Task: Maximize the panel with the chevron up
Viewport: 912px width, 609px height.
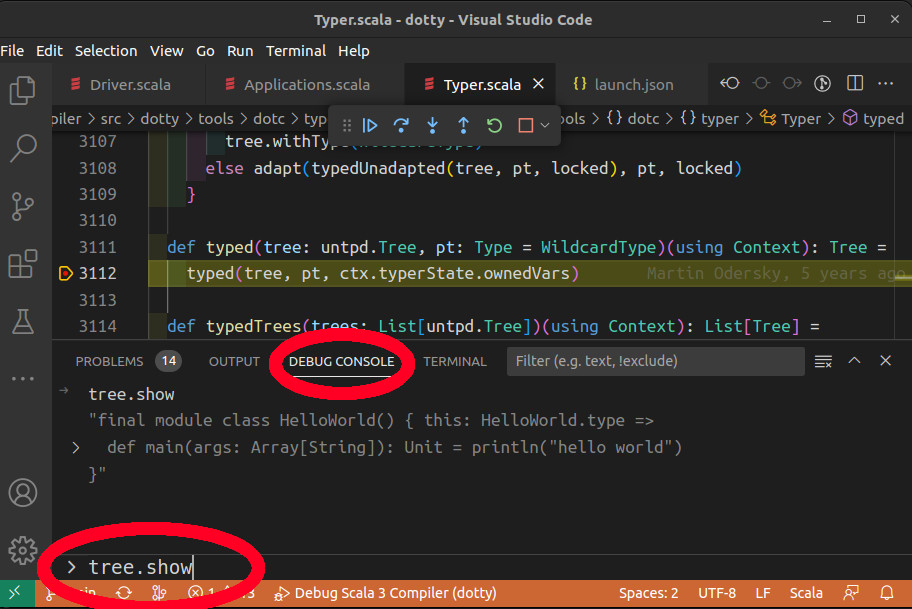Action: click(855, 361)
